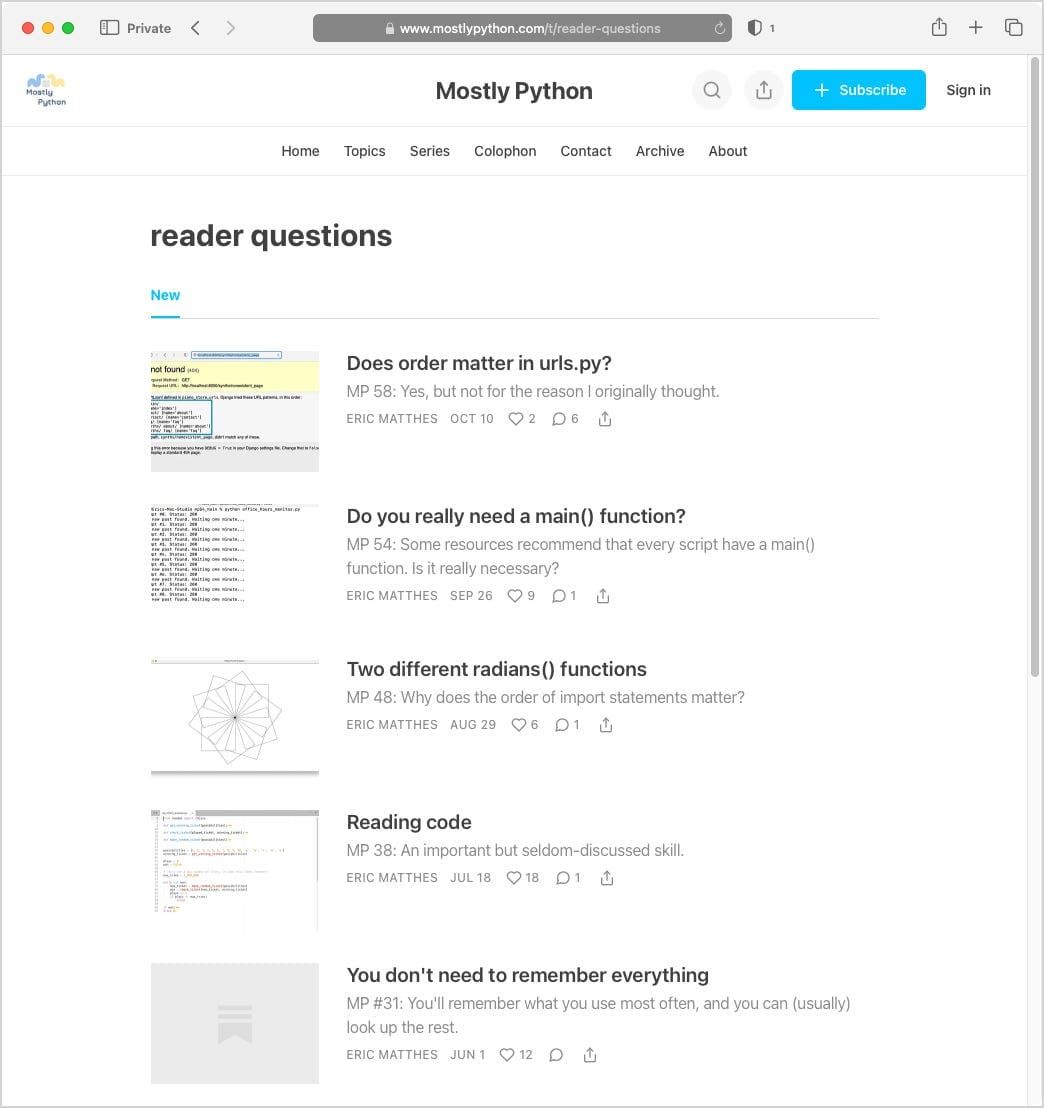Click the Subscribe button
The image size is (1044, 1108).
(x=858, y=90)
